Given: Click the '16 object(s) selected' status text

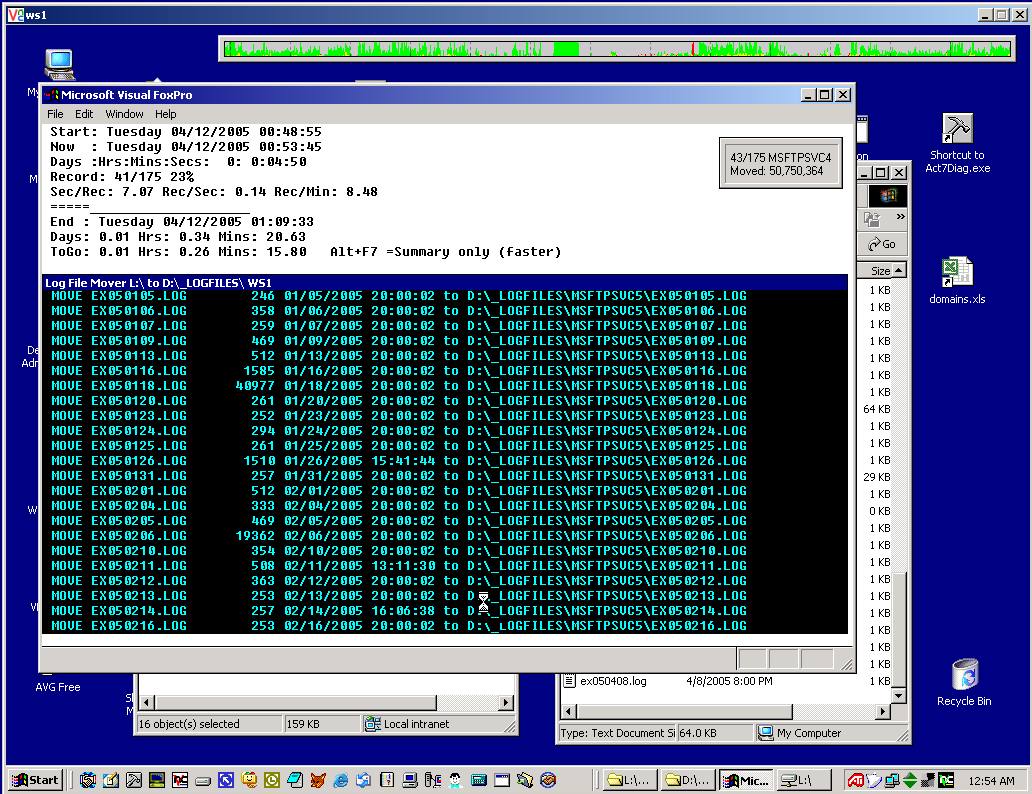Looking at the screenshot, I should (189, 724).
